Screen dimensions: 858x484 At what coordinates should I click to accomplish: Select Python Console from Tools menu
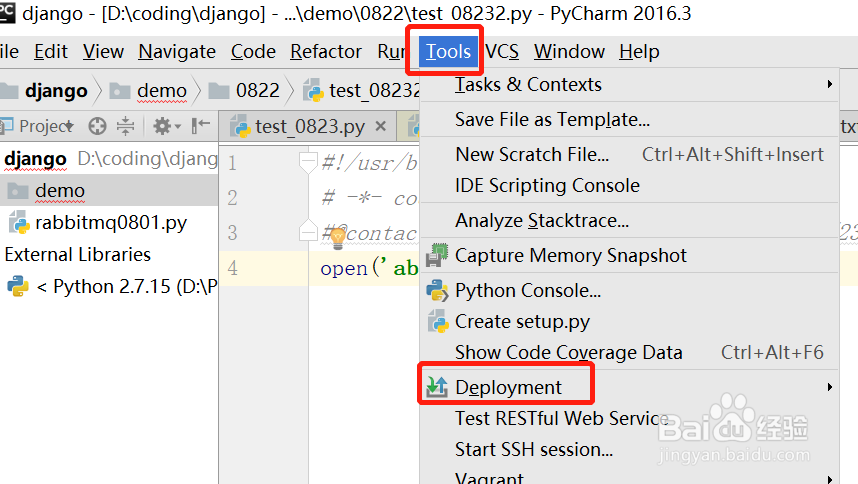(528, 291)
